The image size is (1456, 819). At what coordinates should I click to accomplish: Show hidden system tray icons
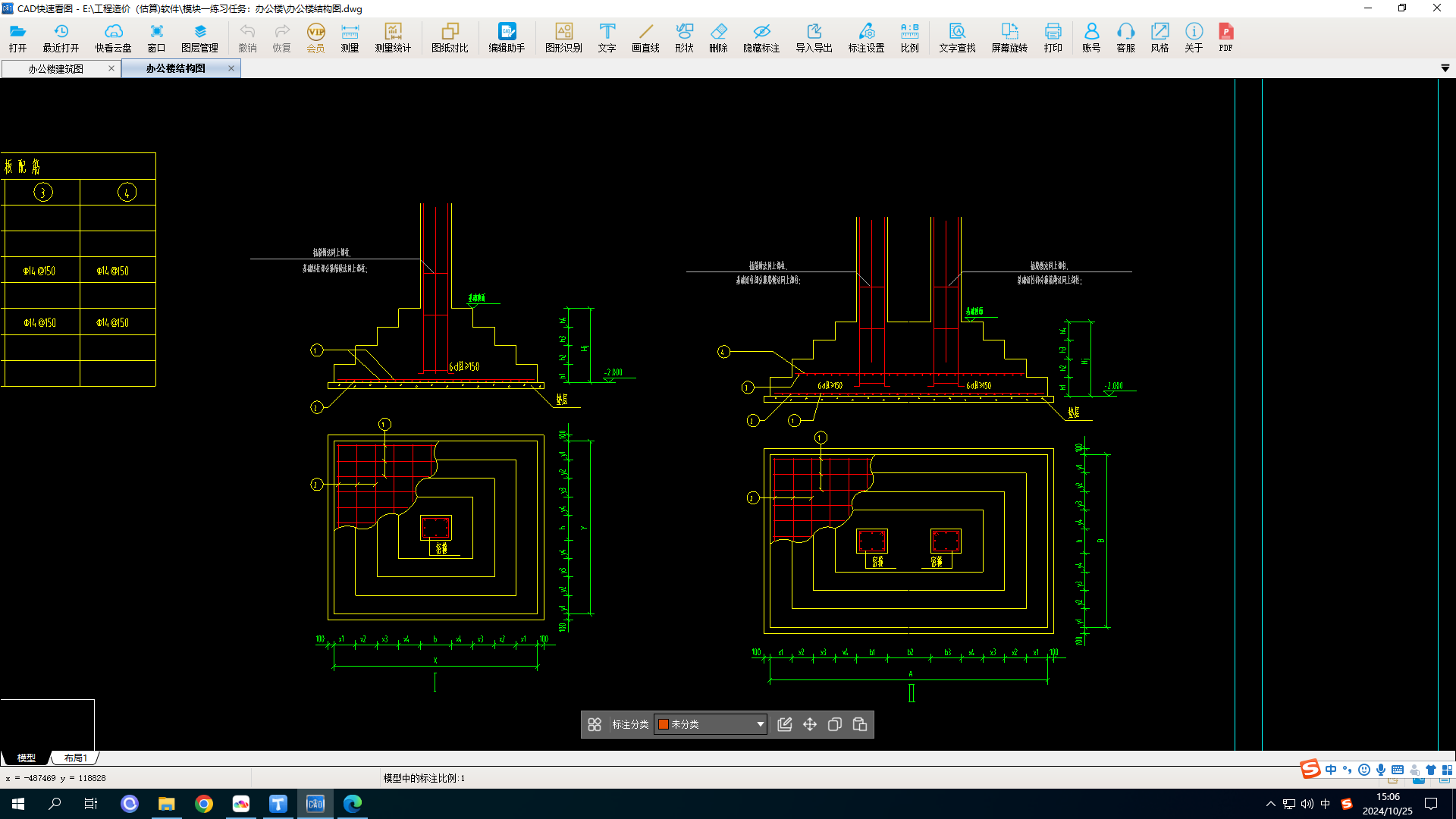click(1271, 804)
